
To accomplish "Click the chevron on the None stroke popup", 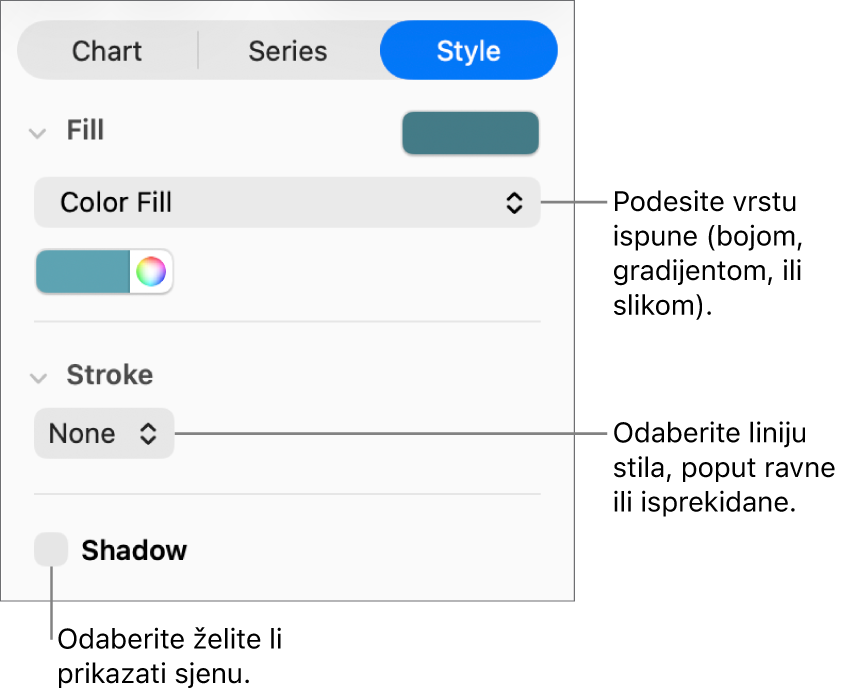I will pyautogui.click(x=147, y=433).
